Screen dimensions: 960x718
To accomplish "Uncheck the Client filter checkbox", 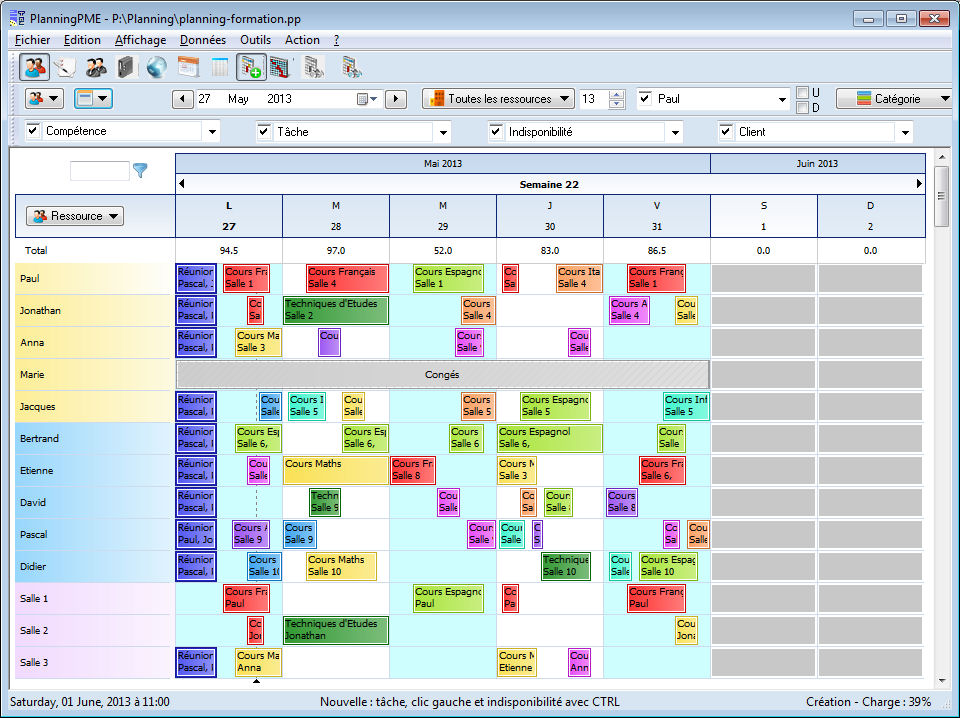I will coord(726,131).
